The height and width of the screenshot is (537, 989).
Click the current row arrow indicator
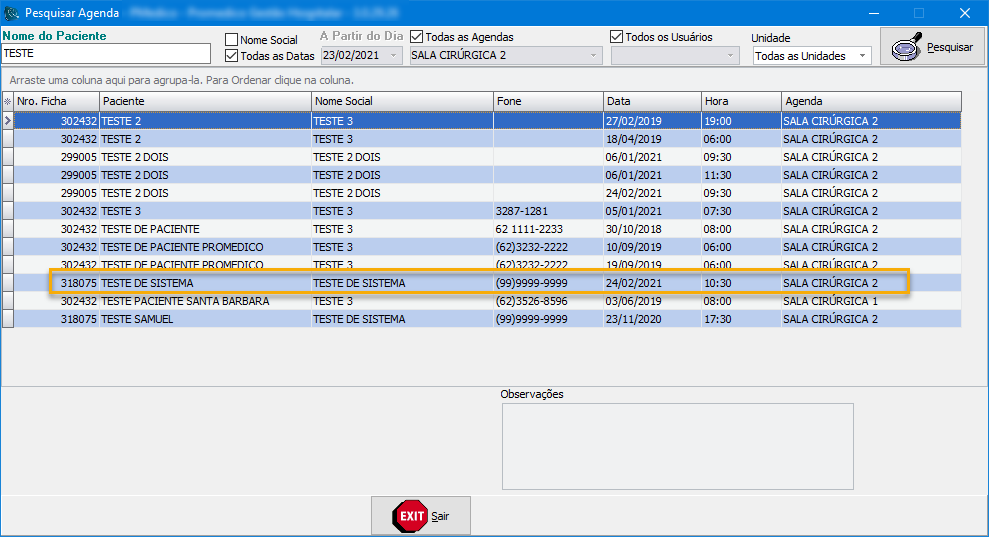coord(7,121)
